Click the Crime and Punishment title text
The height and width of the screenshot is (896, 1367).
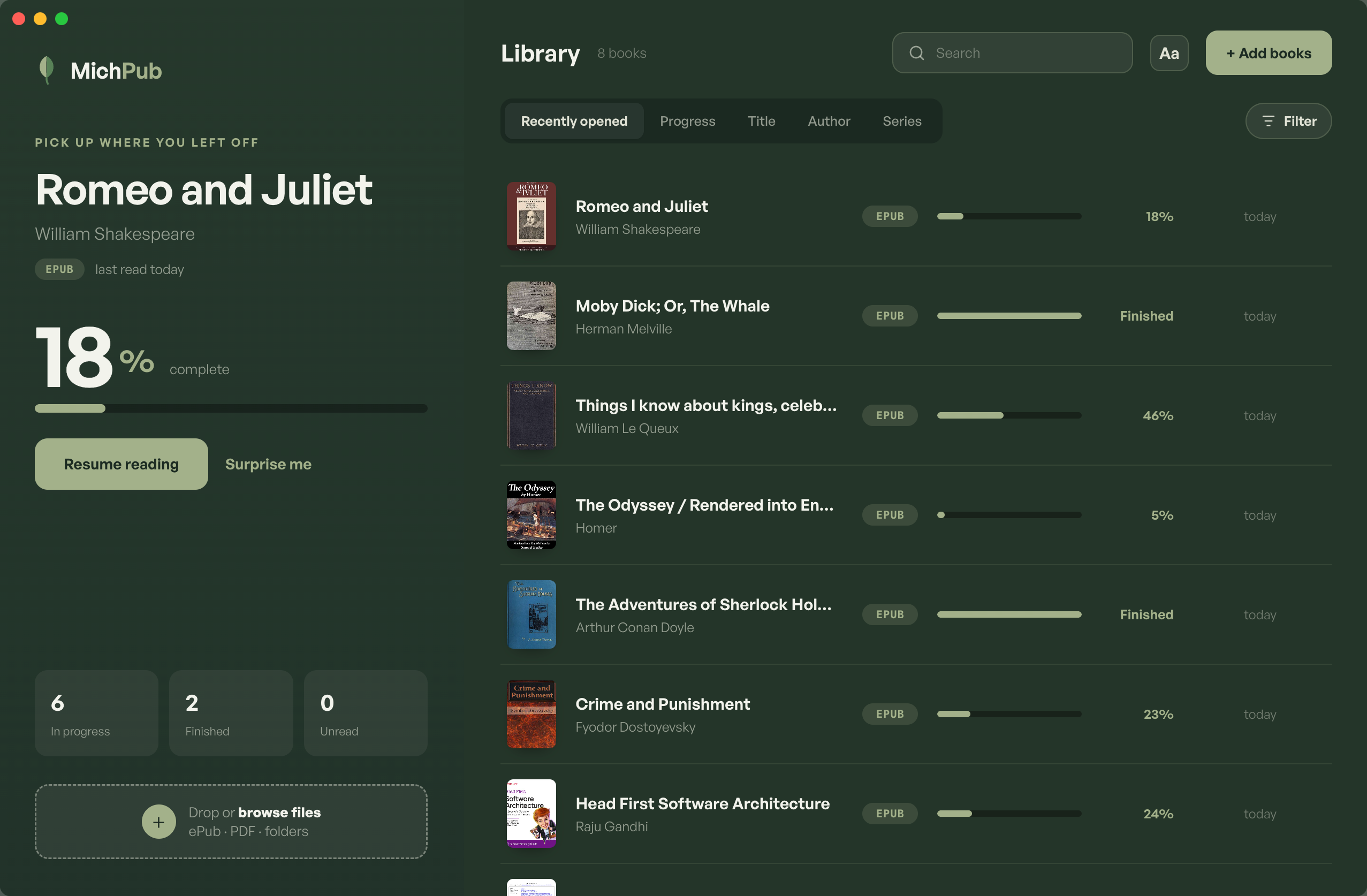coord(663,704)
